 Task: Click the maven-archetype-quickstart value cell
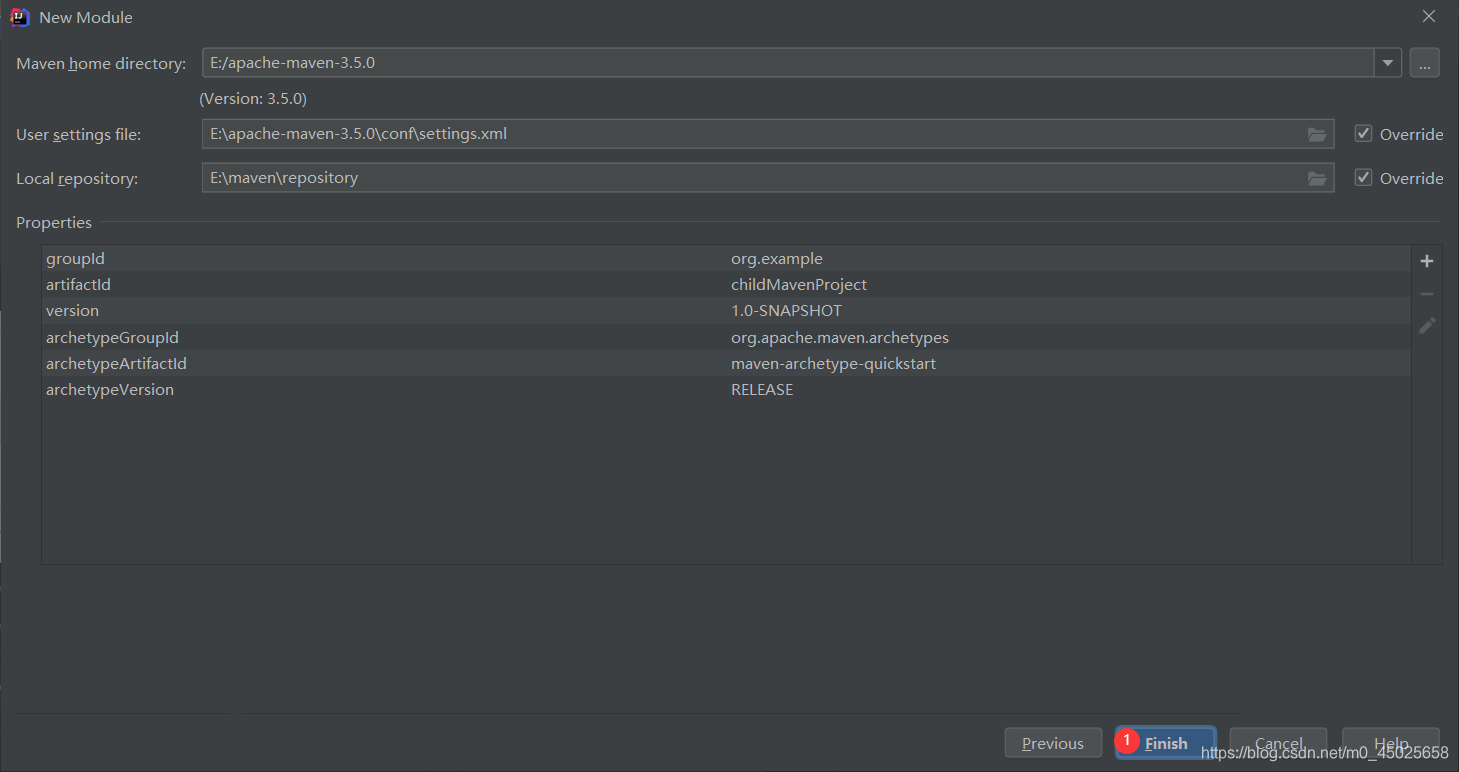pos(833,363)
